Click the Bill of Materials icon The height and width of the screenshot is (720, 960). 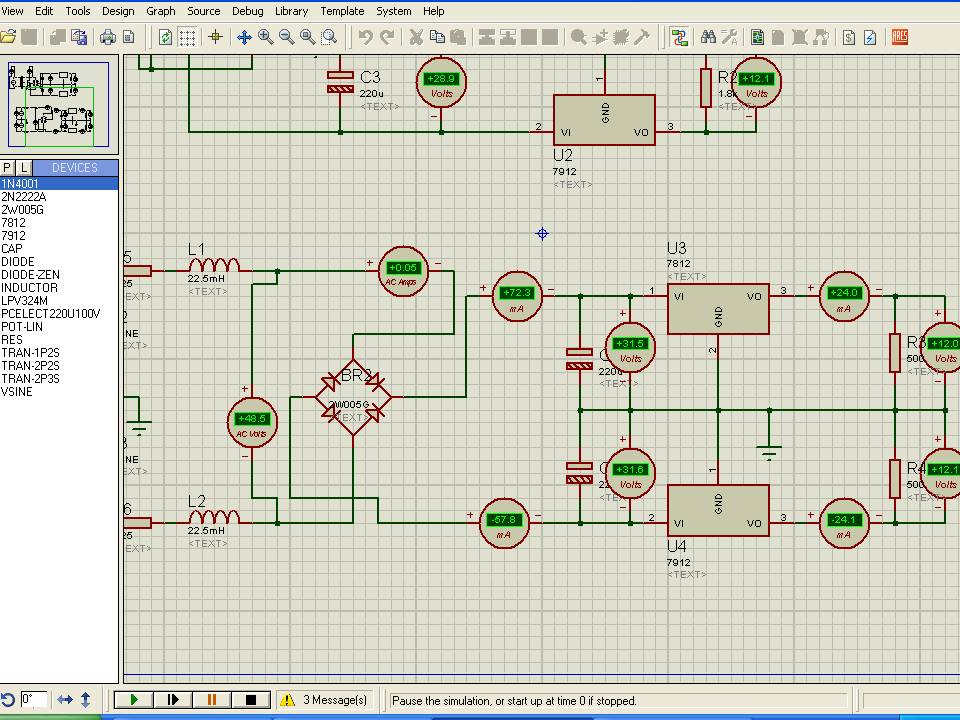(x=848, y=37)
